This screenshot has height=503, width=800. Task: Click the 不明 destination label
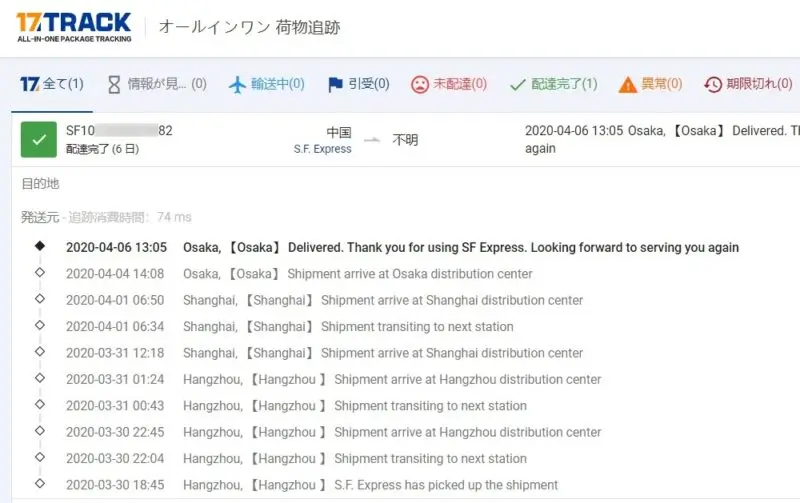tap(405, 140)
